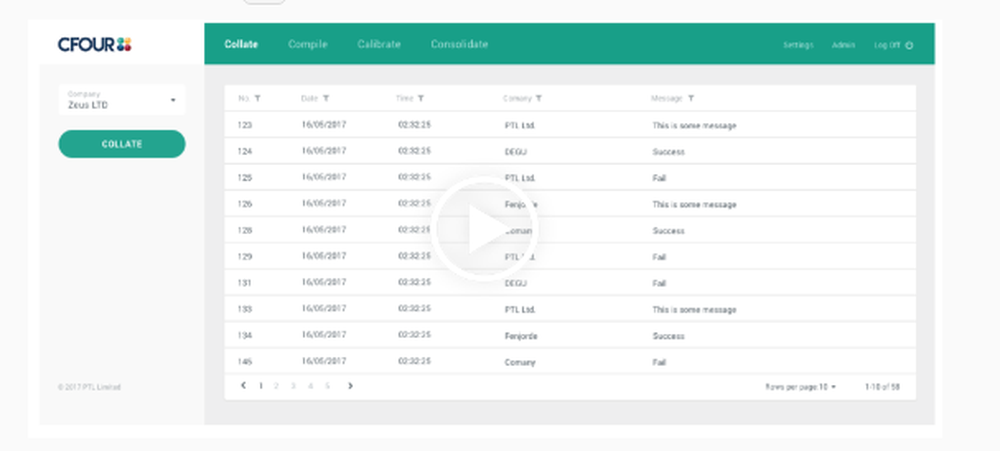Go to page 3 in pagination
1000x451 pixels.
click(x=293, y=386)
